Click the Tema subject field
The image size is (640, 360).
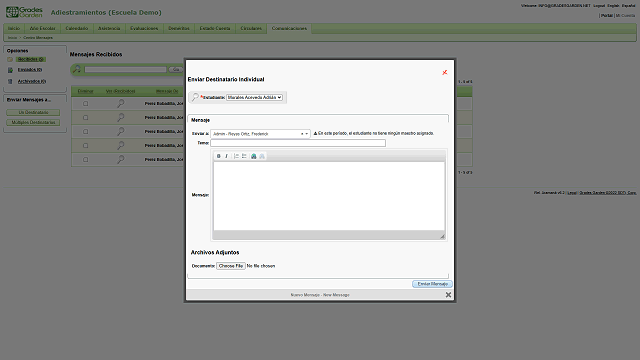tap(298, 143)
